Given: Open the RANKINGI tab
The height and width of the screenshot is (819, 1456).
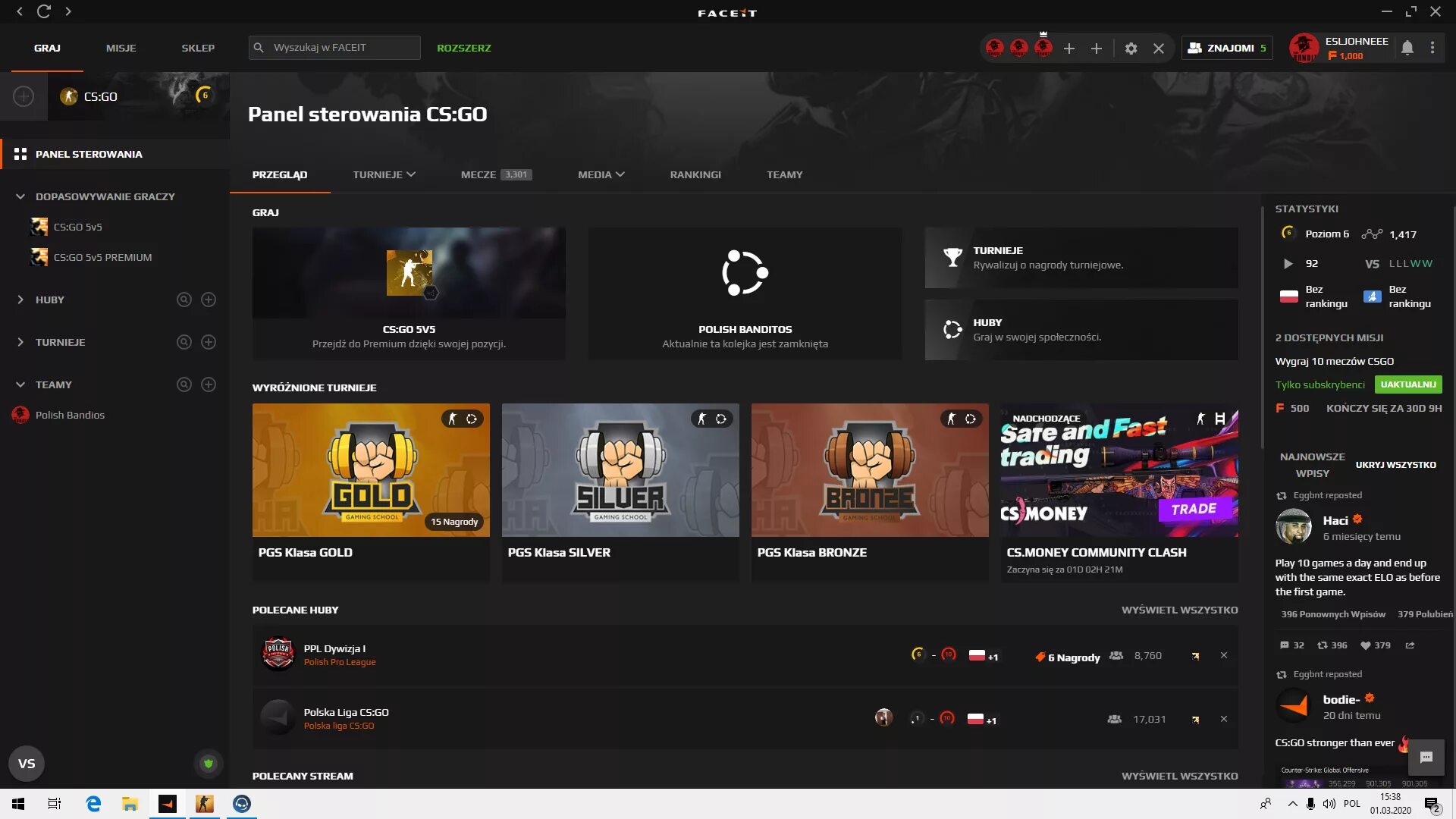Looking at the screenshot, I should (x=695, y=174).
